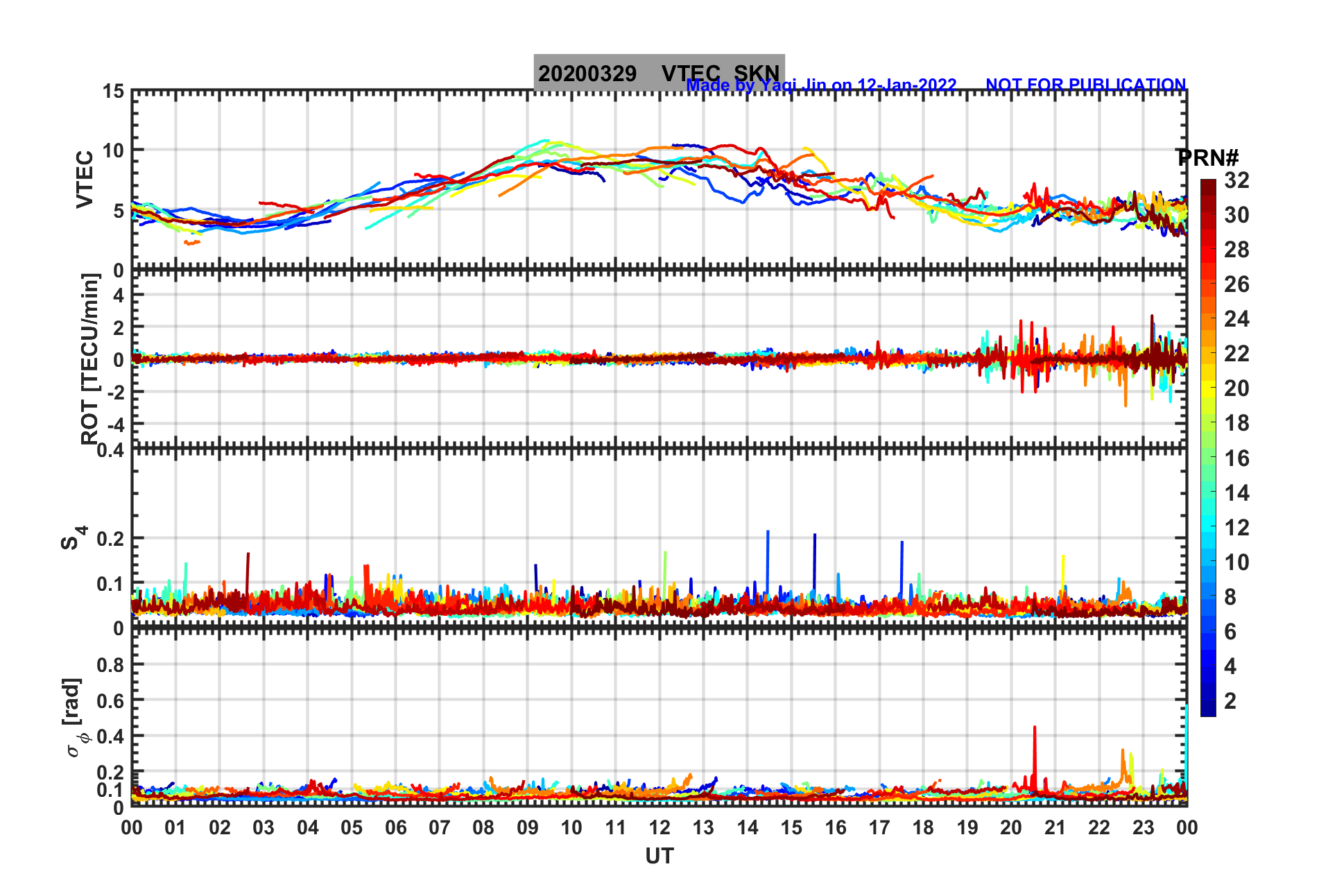This screenshot has width=1319, height=896.
Task: Click S4 axis tick value 0.2
Action: click(111, 539)
